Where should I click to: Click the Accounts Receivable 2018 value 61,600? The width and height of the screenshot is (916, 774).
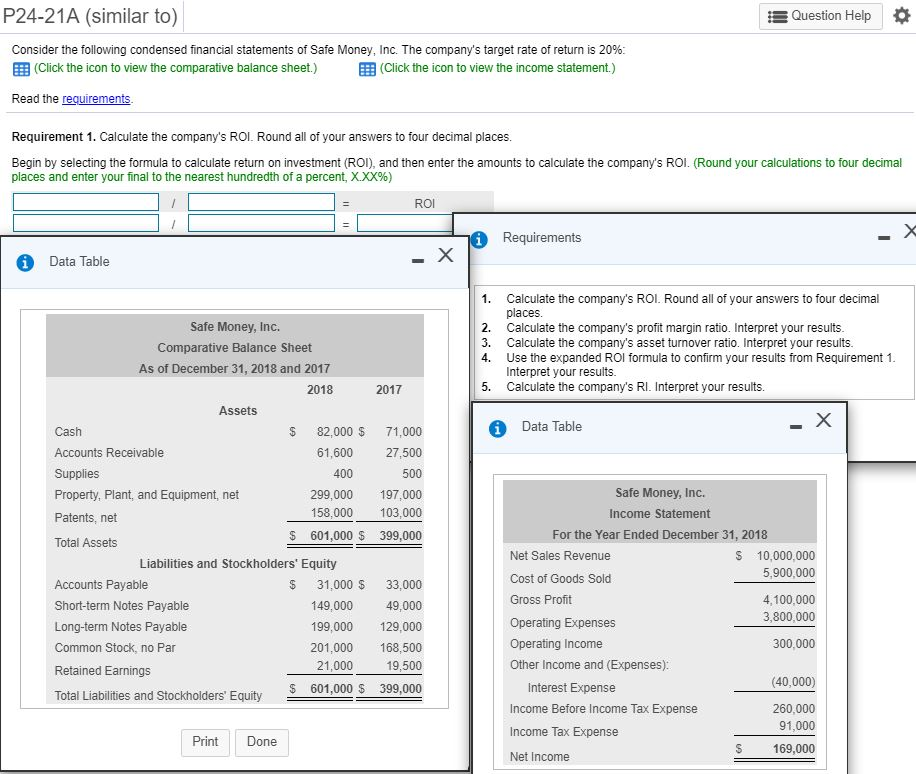click(335, 453)
